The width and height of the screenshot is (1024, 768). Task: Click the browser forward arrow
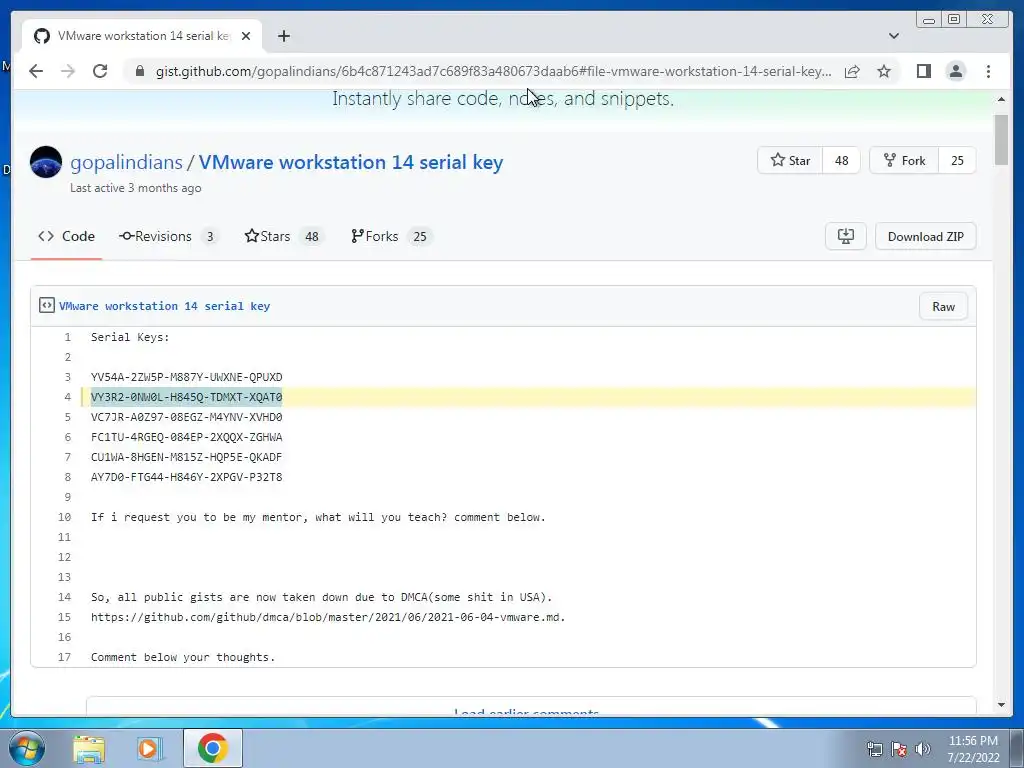click(x=68, y=71)
